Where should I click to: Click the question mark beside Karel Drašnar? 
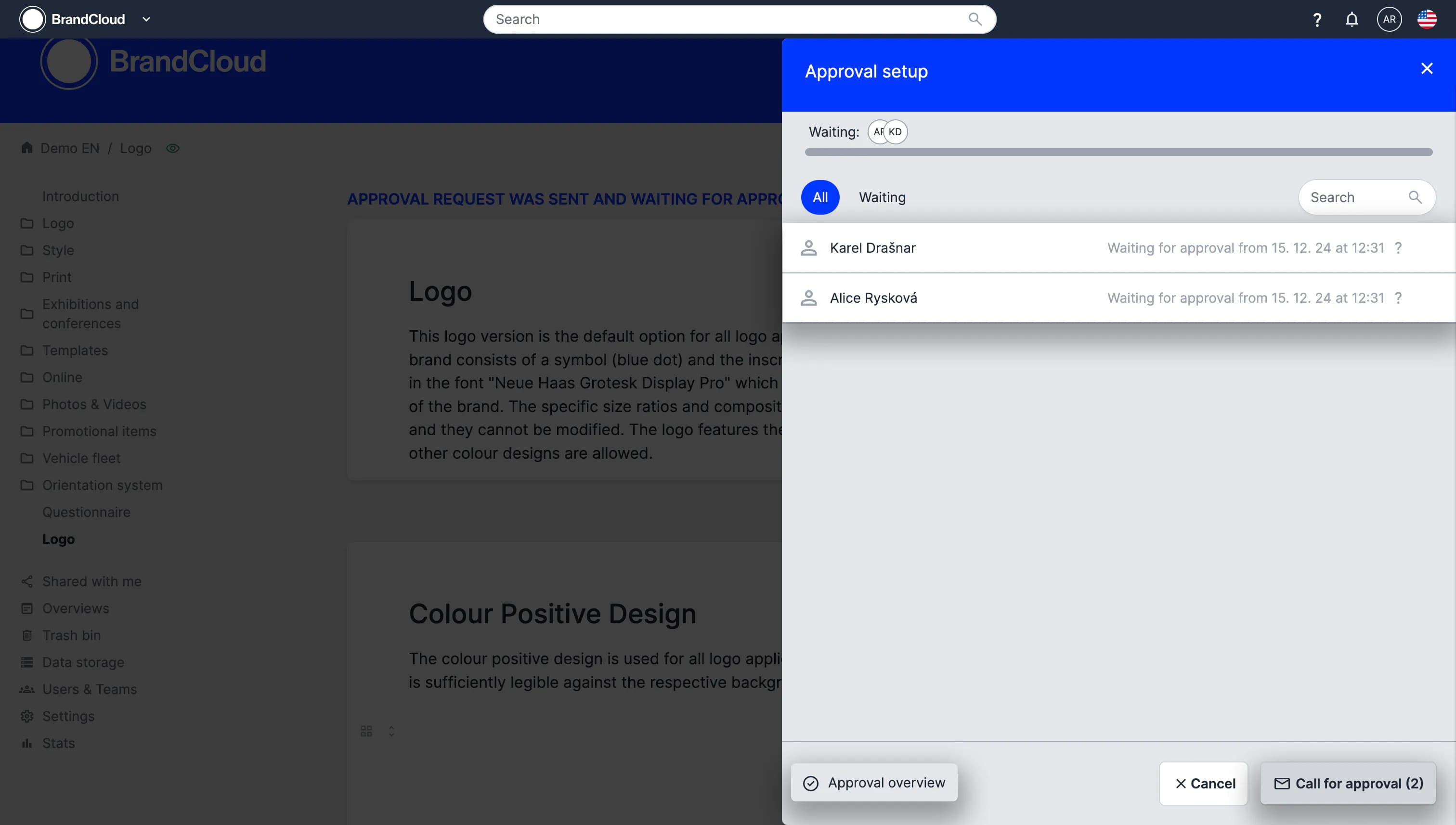point(1398,248)
